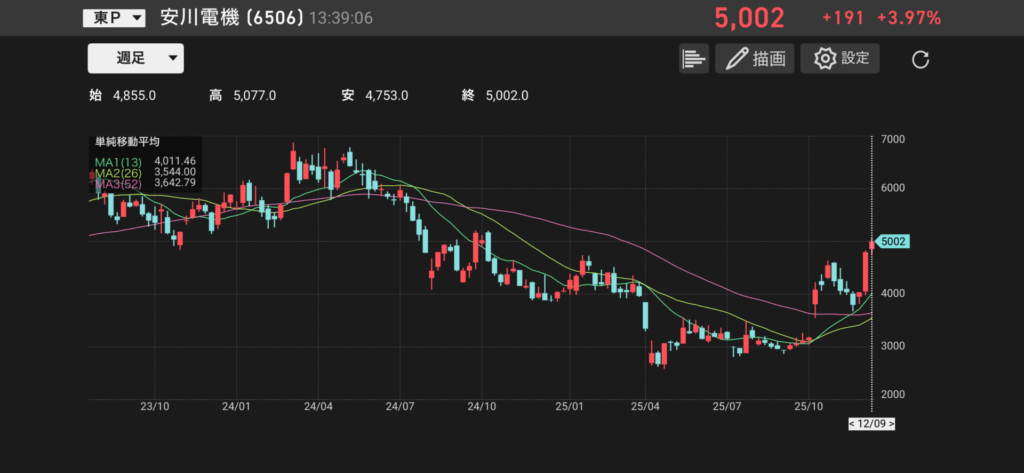1024x473 pixels.
Task: Click the gear icon for 設定
Action: (x=825, y=59)
